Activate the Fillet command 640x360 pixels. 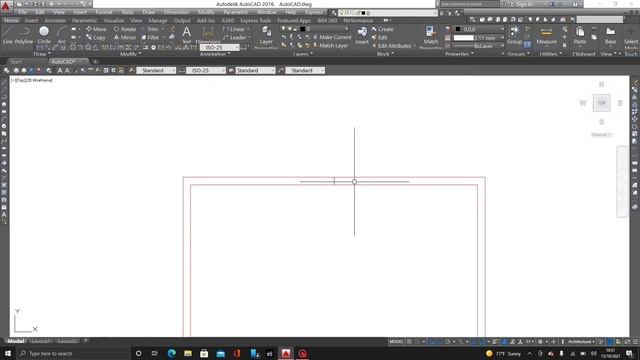click(150, 38)
